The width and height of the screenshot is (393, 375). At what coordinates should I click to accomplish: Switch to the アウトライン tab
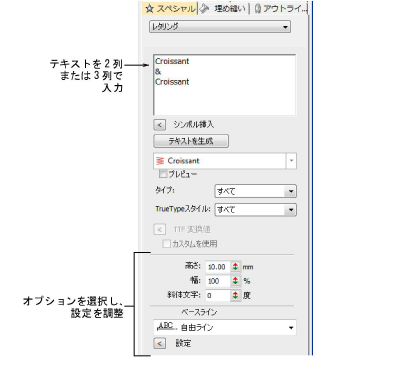click(x=280, y=9)
